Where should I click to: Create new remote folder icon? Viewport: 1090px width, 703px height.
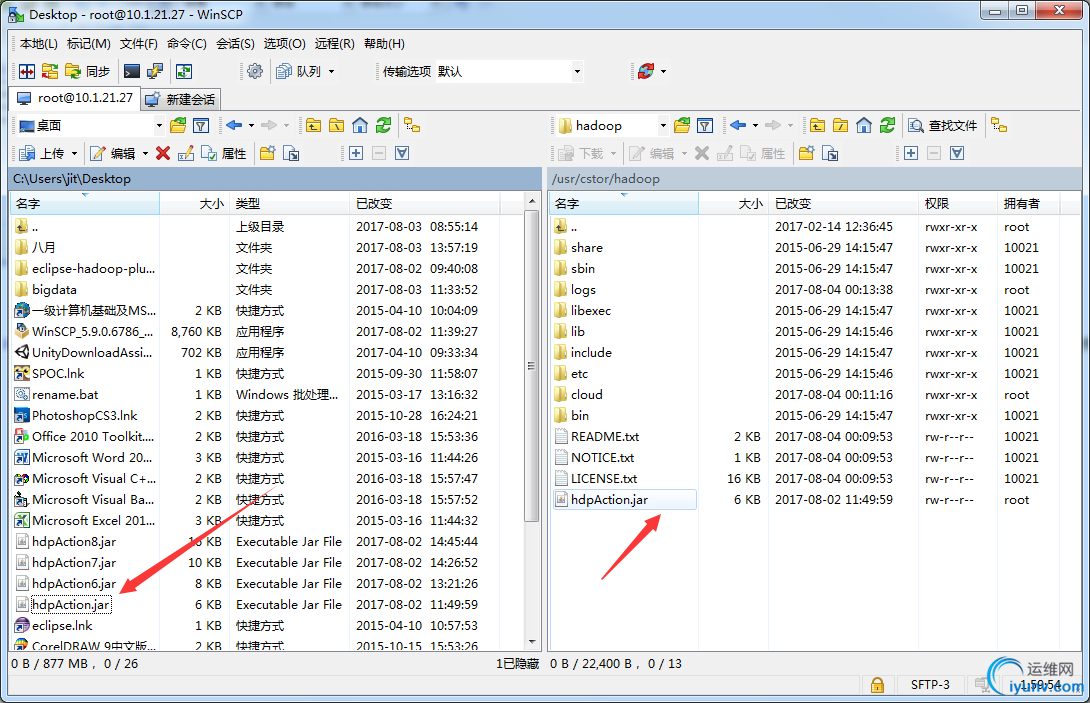(x=806, y=153)
